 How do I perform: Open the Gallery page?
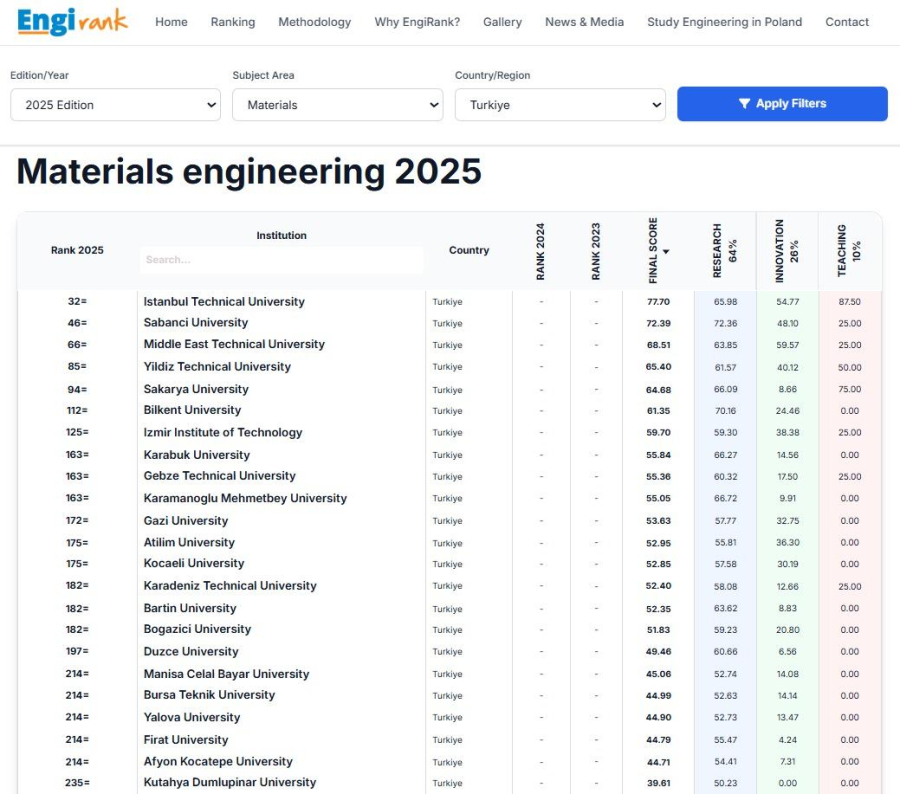pyautogui.click(x=502, y=22)
